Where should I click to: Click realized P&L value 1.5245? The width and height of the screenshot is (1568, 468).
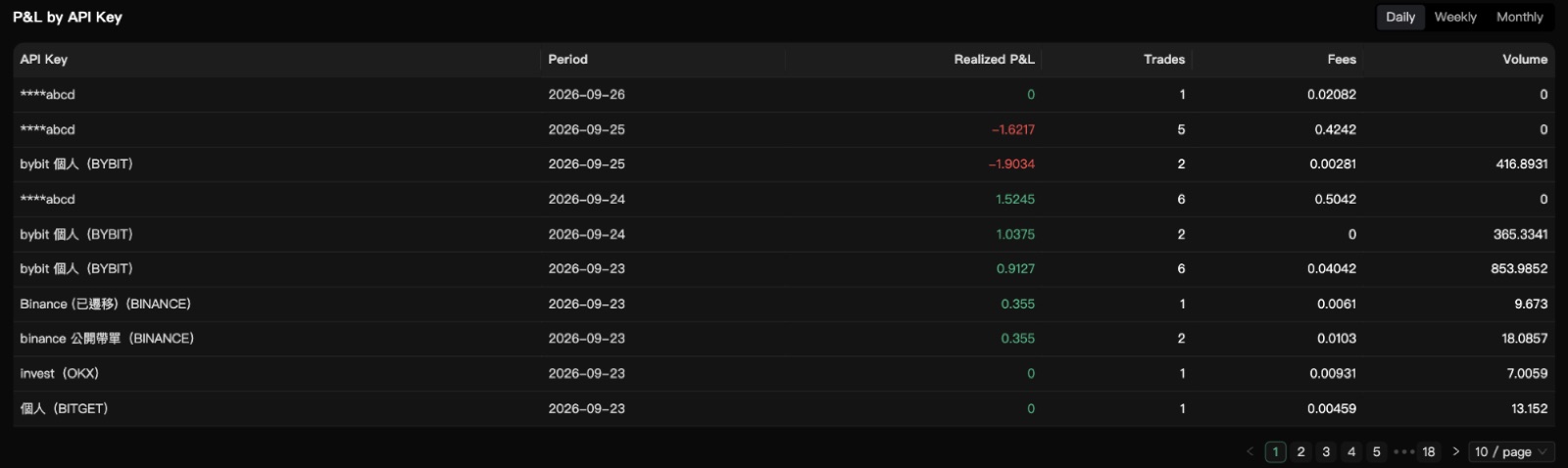pyautogui.click(x=1015, y=200)
